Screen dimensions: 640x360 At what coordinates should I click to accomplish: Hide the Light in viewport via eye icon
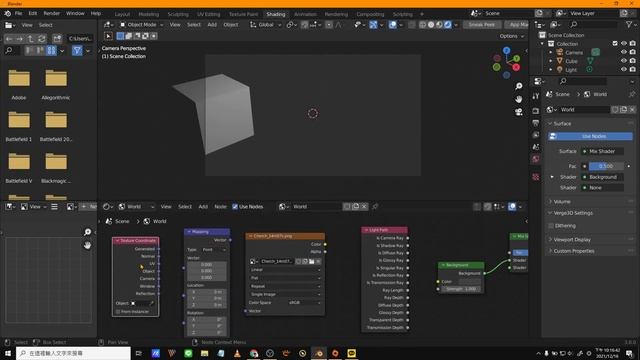point(624,70)
